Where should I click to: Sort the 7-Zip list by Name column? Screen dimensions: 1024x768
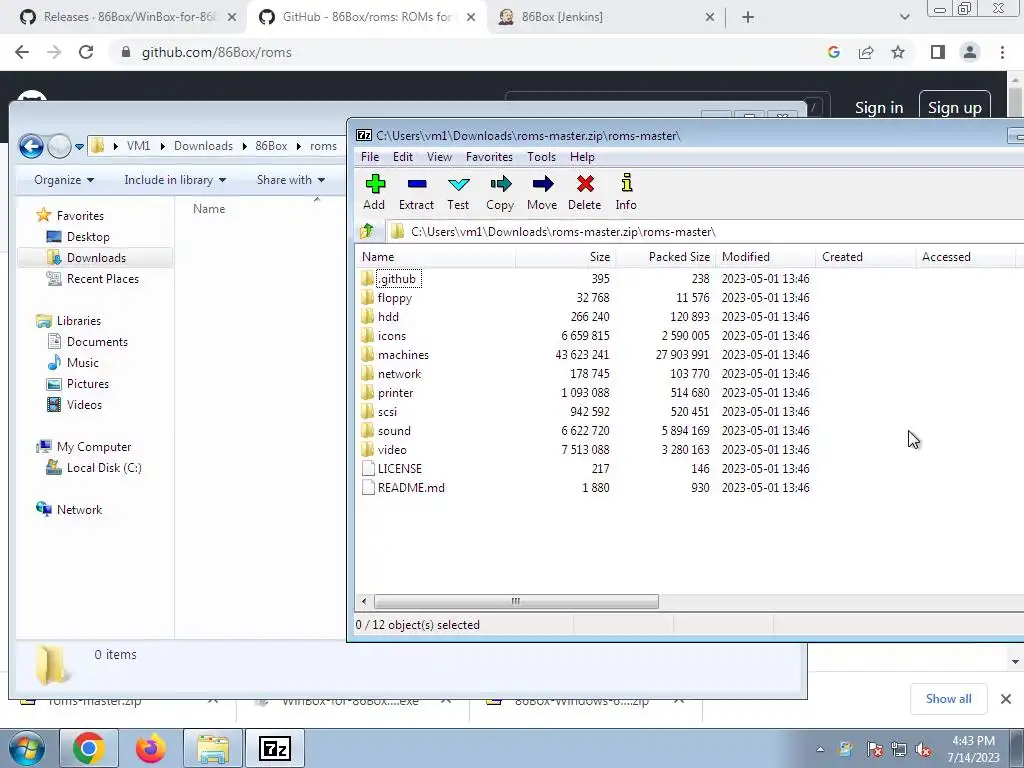436,257
